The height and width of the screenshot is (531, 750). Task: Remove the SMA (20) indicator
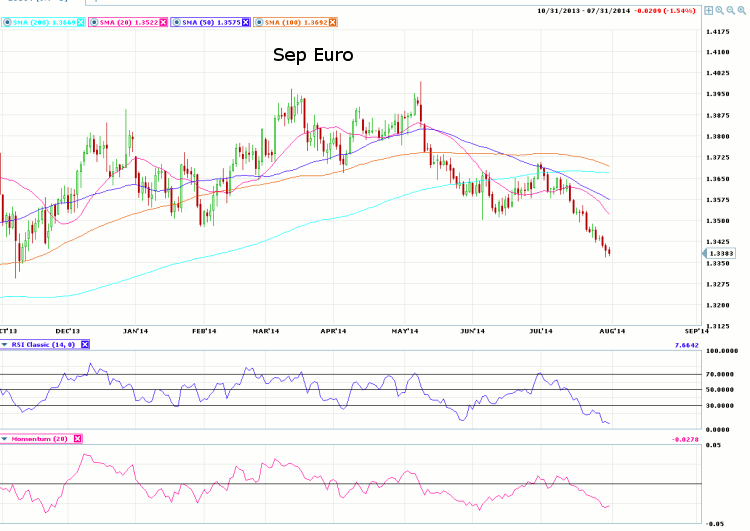tap(162, 21)
